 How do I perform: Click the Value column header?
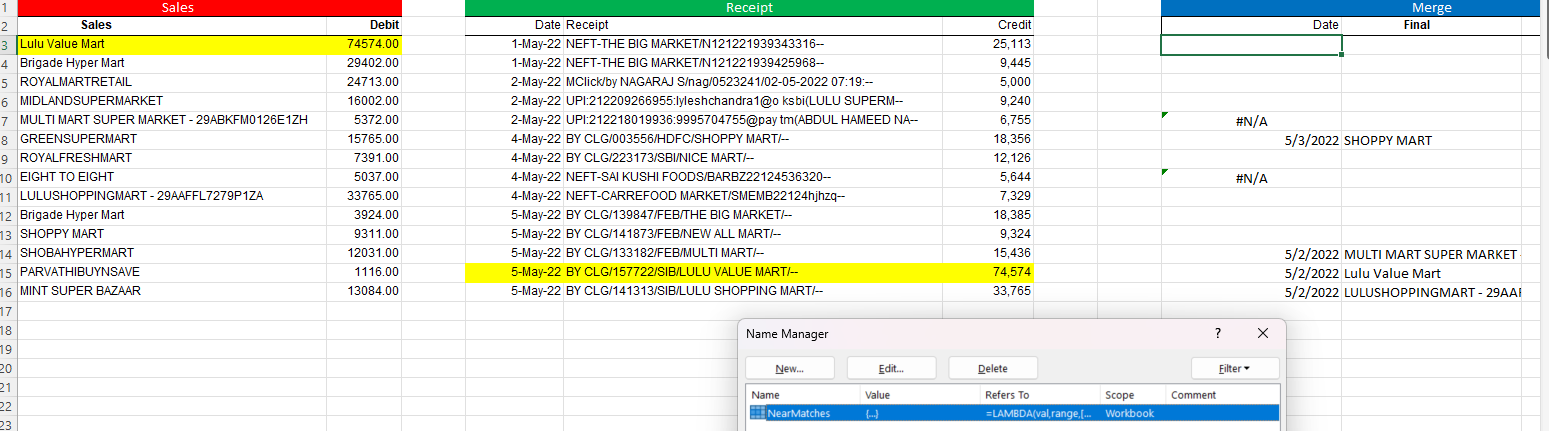920,395
